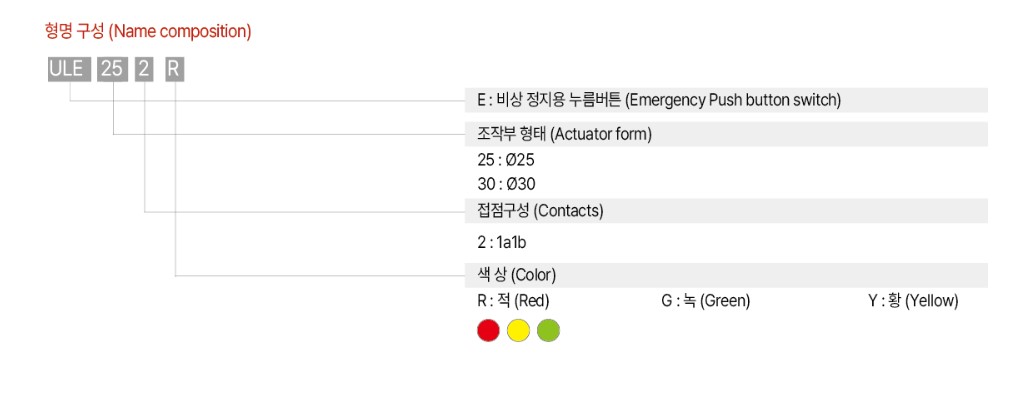The height and width of the screenshot is (402, 1020).
Task: Click the yellow color circle
Action: tap(518, 330)
